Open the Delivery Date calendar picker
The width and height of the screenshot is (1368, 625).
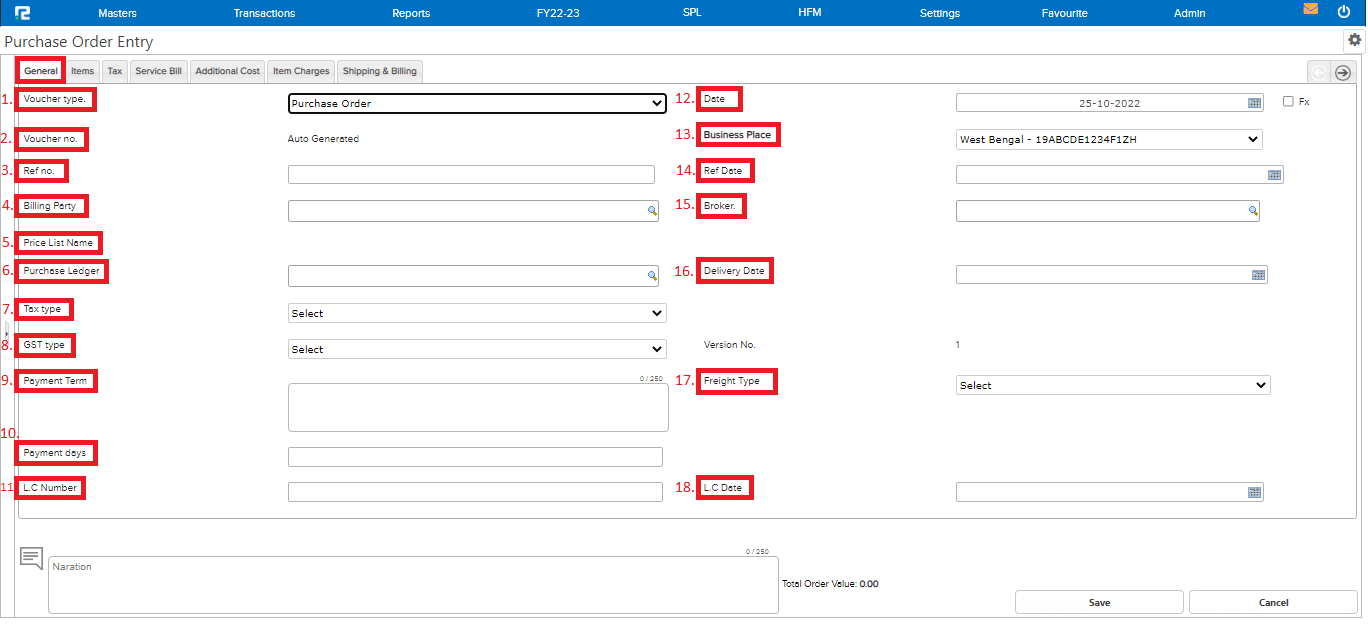(x=1258, y=275)
